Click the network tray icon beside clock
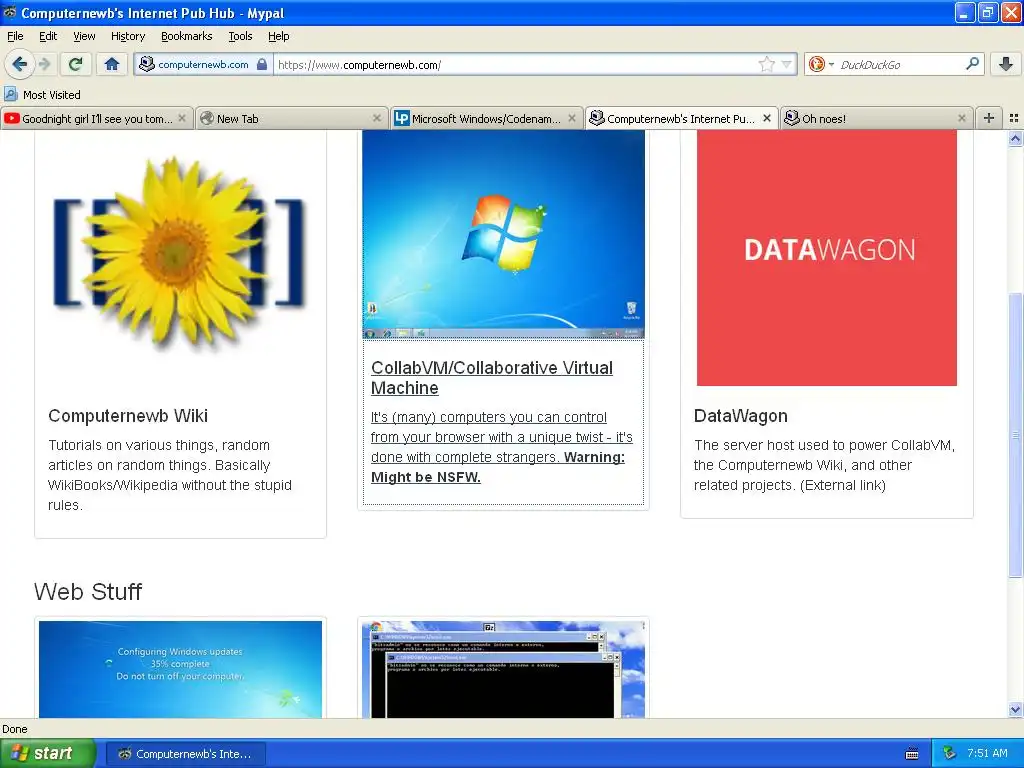The width and height of the screenshot is (1024, 768). [950, 753]
